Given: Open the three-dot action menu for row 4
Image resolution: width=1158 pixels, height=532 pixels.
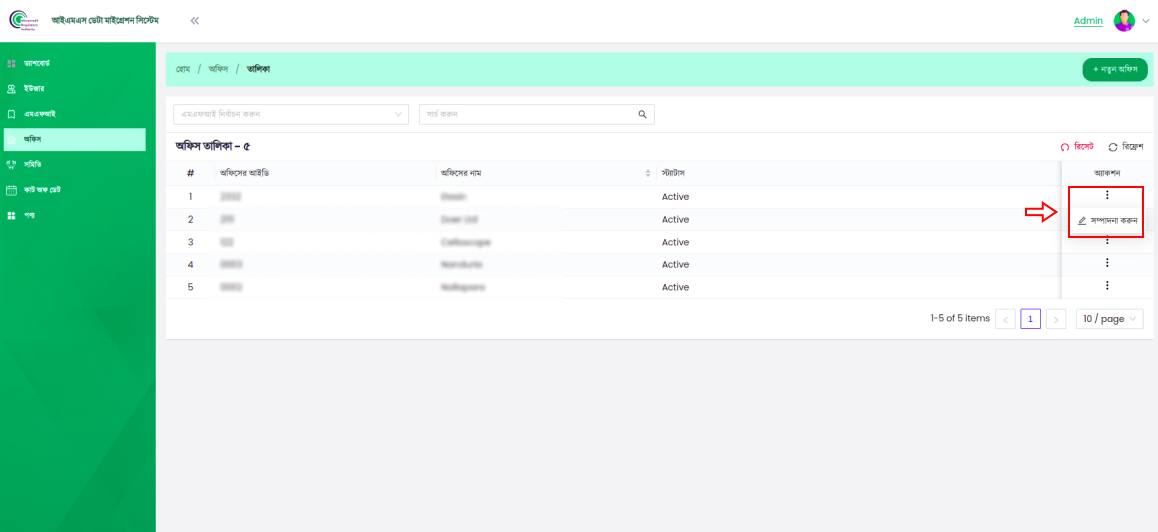Looking at the screenshot, I should (x=1107, y=263).
